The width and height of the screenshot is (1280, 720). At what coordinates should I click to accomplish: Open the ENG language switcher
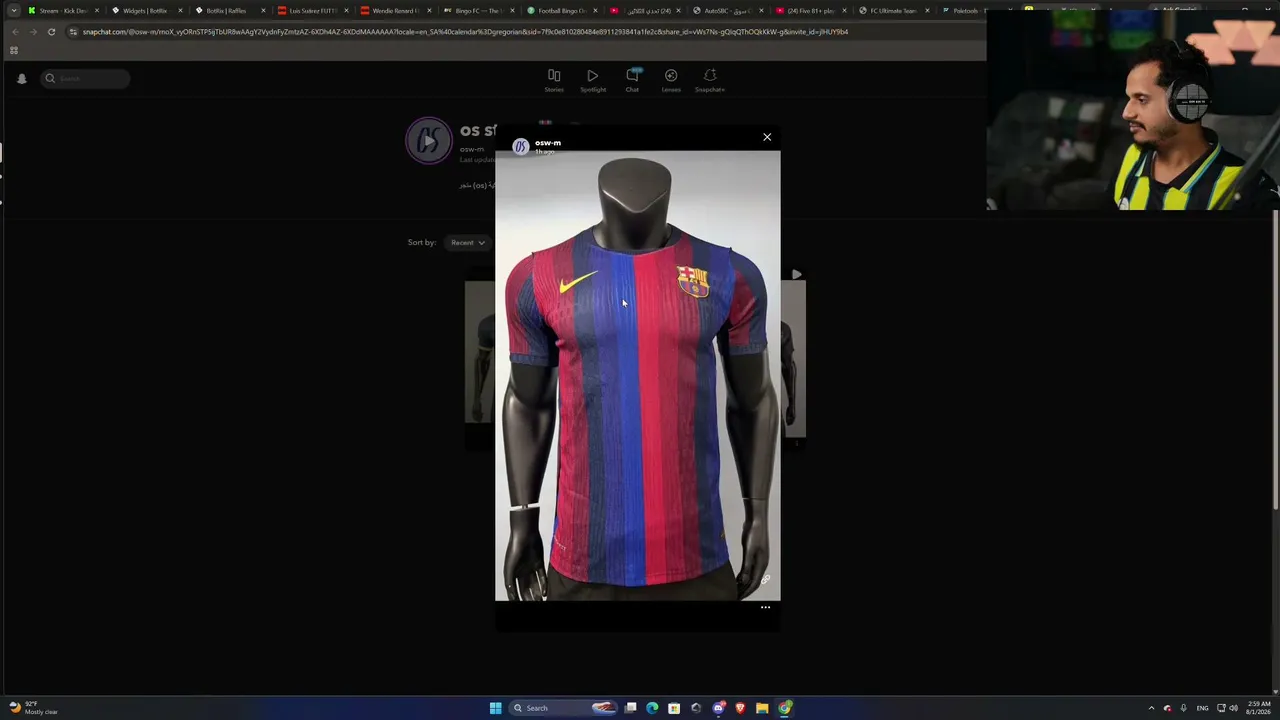[x=1202, y=708]
